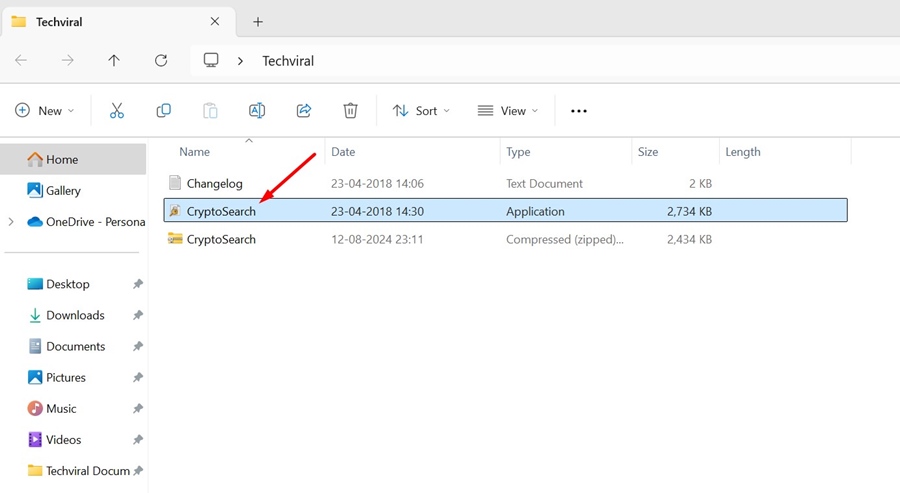Viewport: 900px width, 493px height.
Task: Click the Compressed (zipped) type cell
Action: click(x=565, y=239)
